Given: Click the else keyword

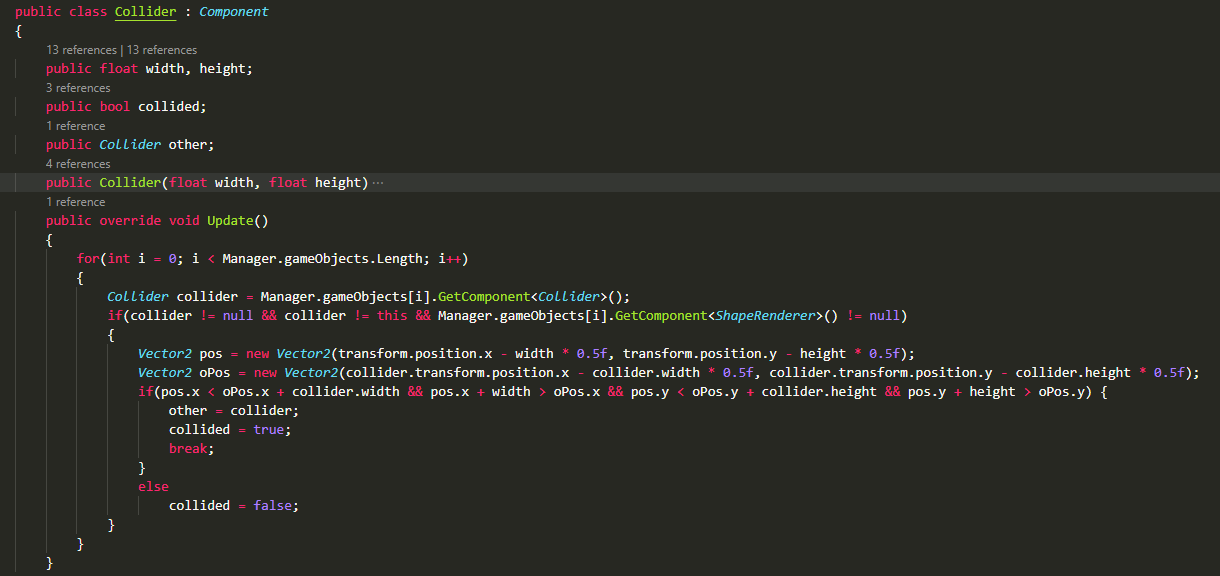Looking at the screenshot, I should tap(153, 487).
